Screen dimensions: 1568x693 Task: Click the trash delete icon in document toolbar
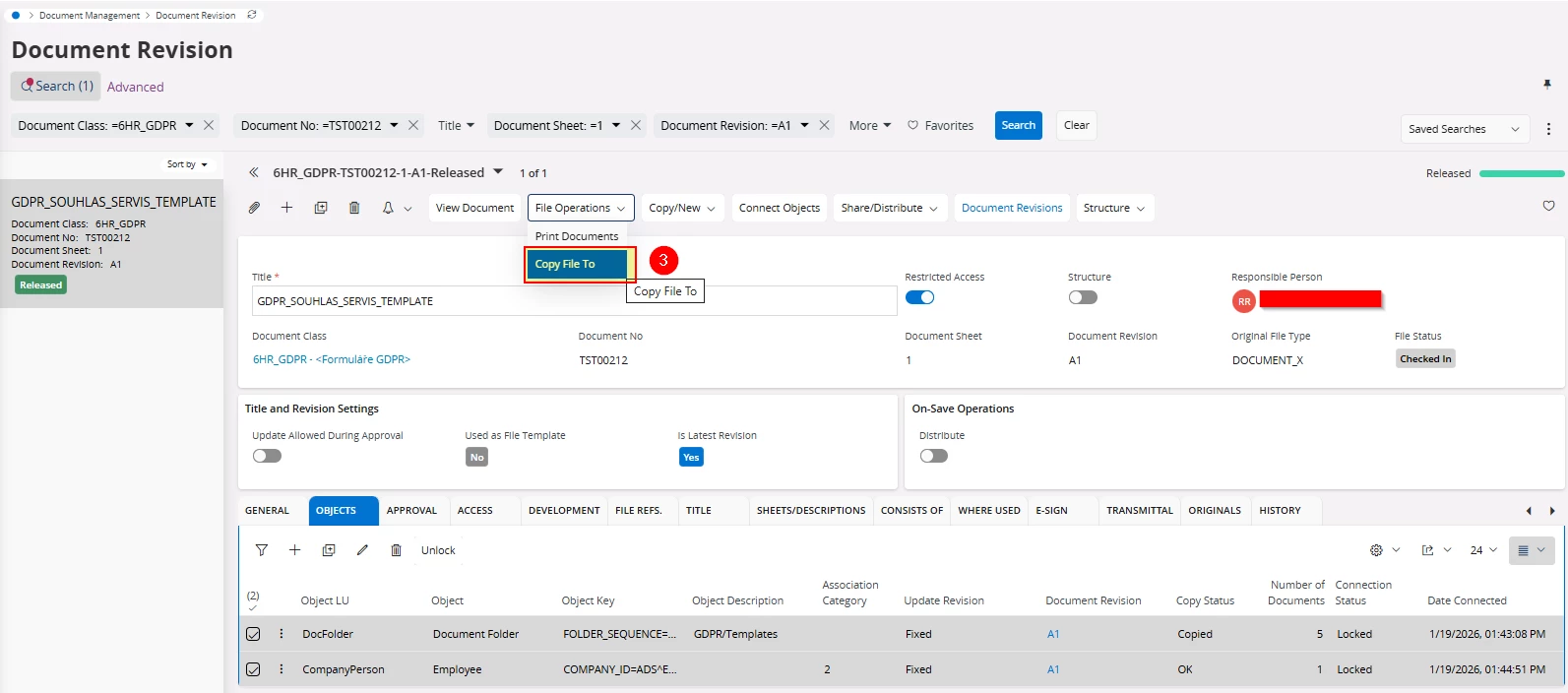(354, 208)
